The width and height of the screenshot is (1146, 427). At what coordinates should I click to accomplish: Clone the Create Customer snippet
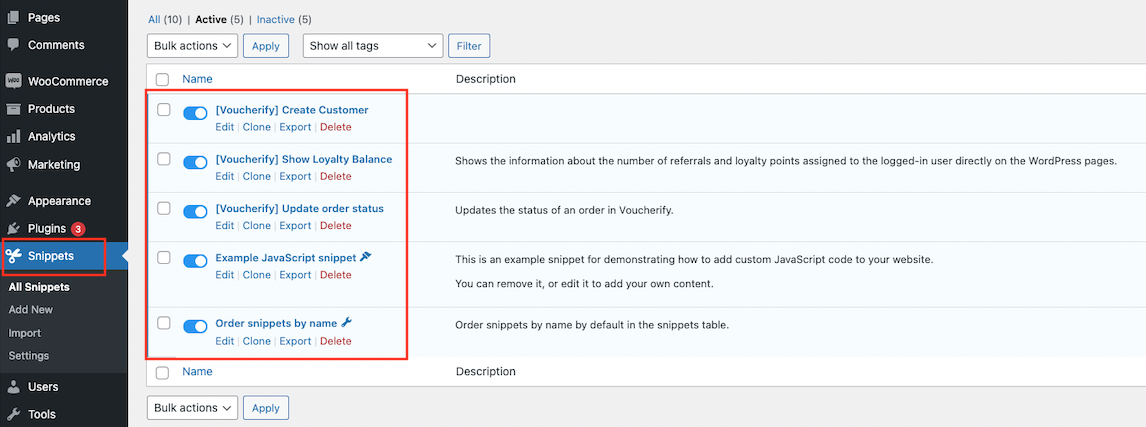pyautogui.click(x=257, y=127)
